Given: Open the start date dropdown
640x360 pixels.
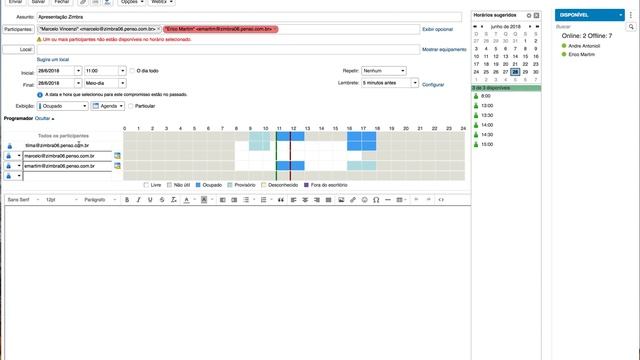Looking at the screenshot, I should (78, 71).
